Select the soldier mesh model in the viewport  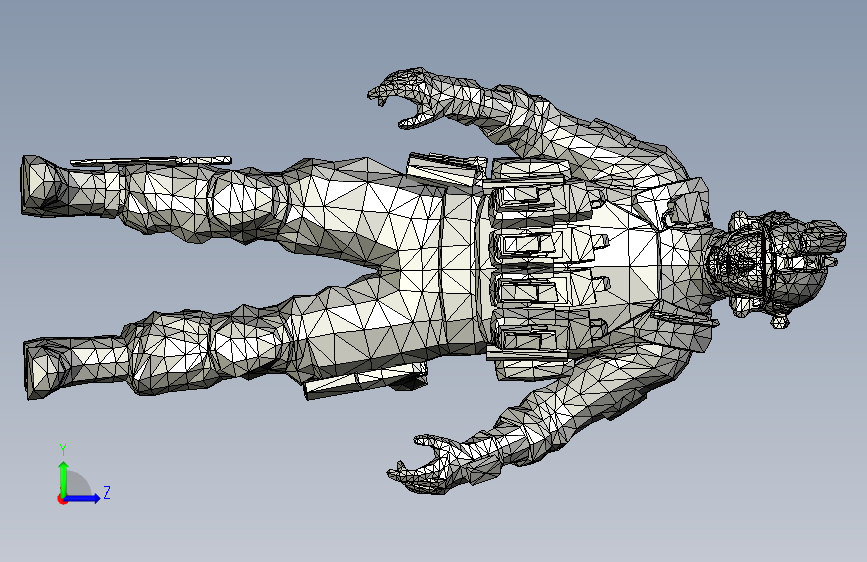pyautogui.click(x=434, y=281)
